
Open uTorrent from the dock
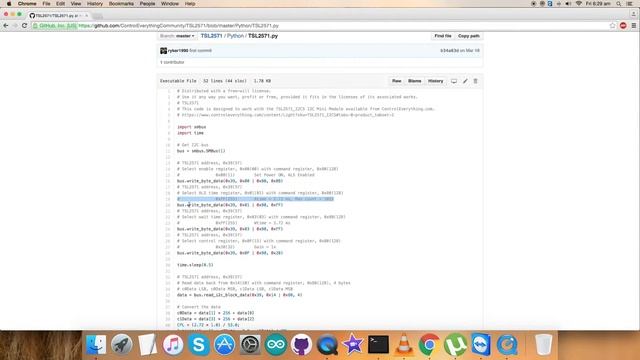coord(456,344)
